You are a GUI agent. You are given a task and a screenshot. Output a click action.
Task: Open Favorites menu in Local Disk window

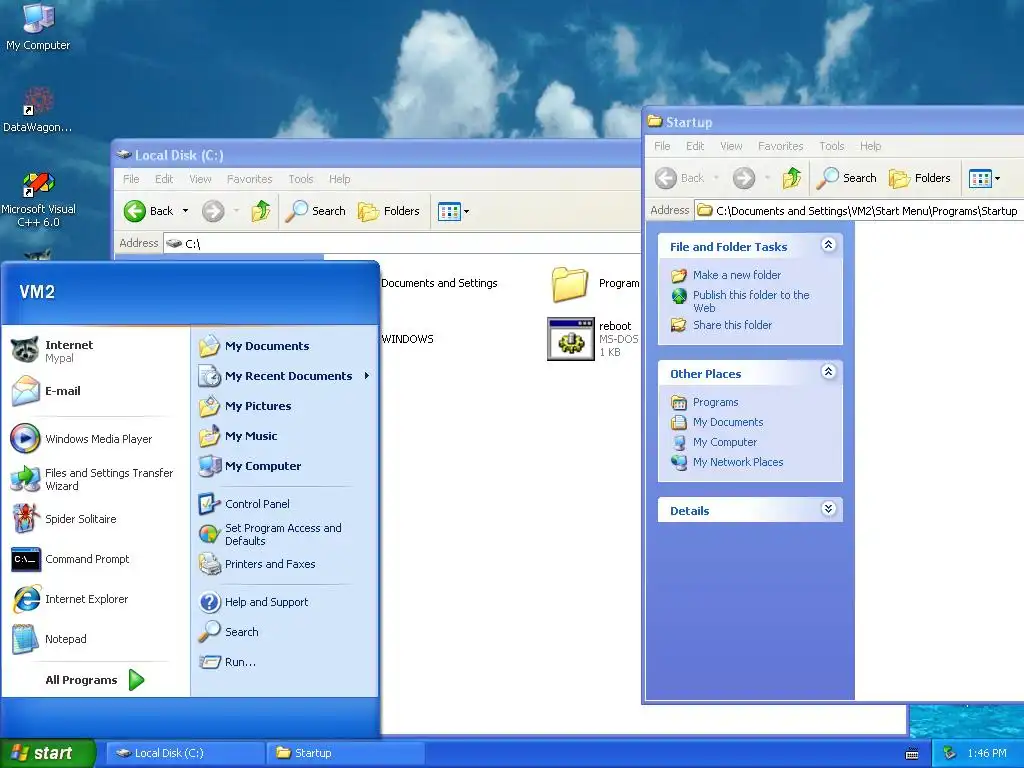click(249, 179)
